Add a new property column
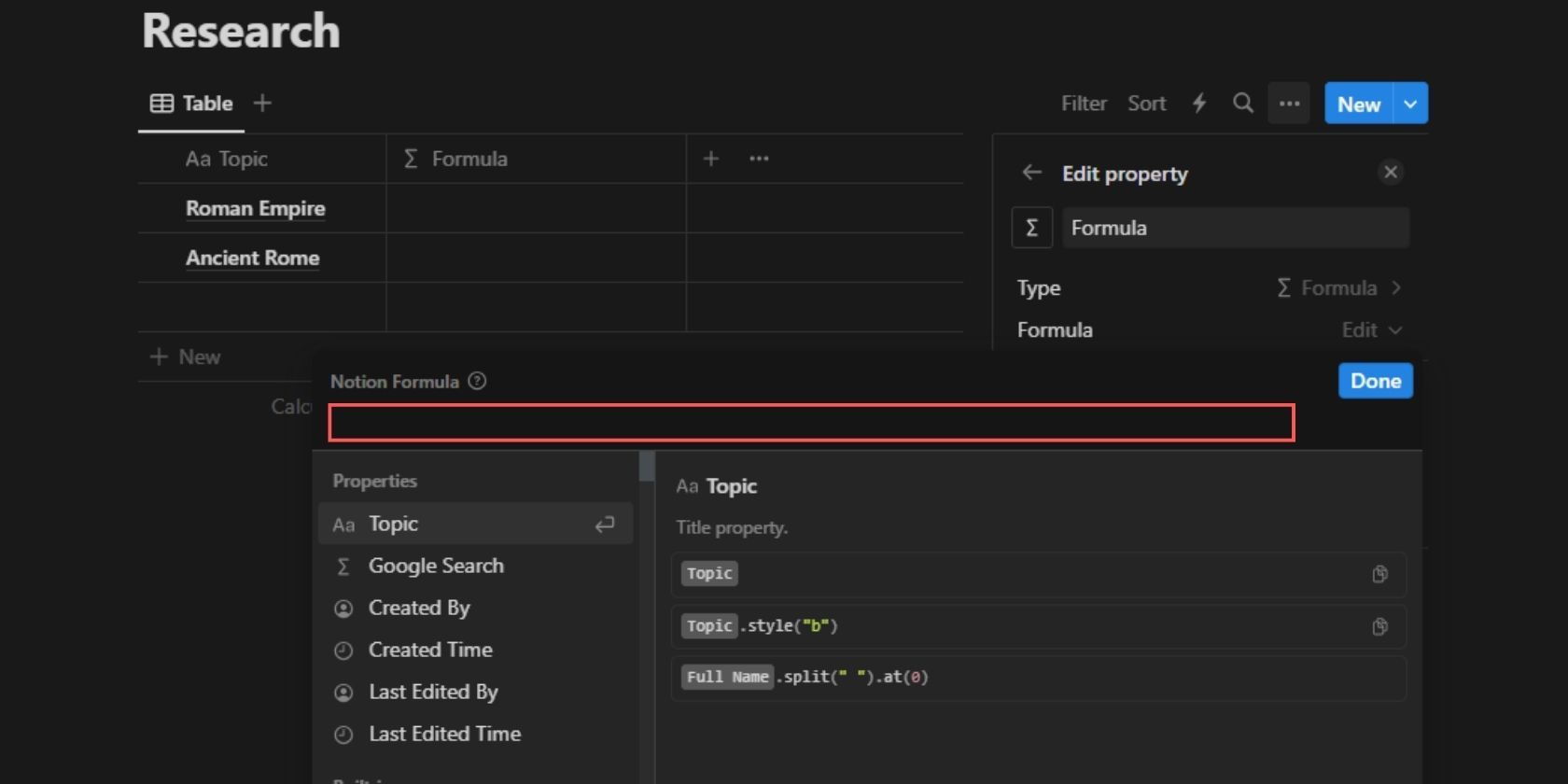This screenshot has height=784, width=1568. (x=711, y=159)
